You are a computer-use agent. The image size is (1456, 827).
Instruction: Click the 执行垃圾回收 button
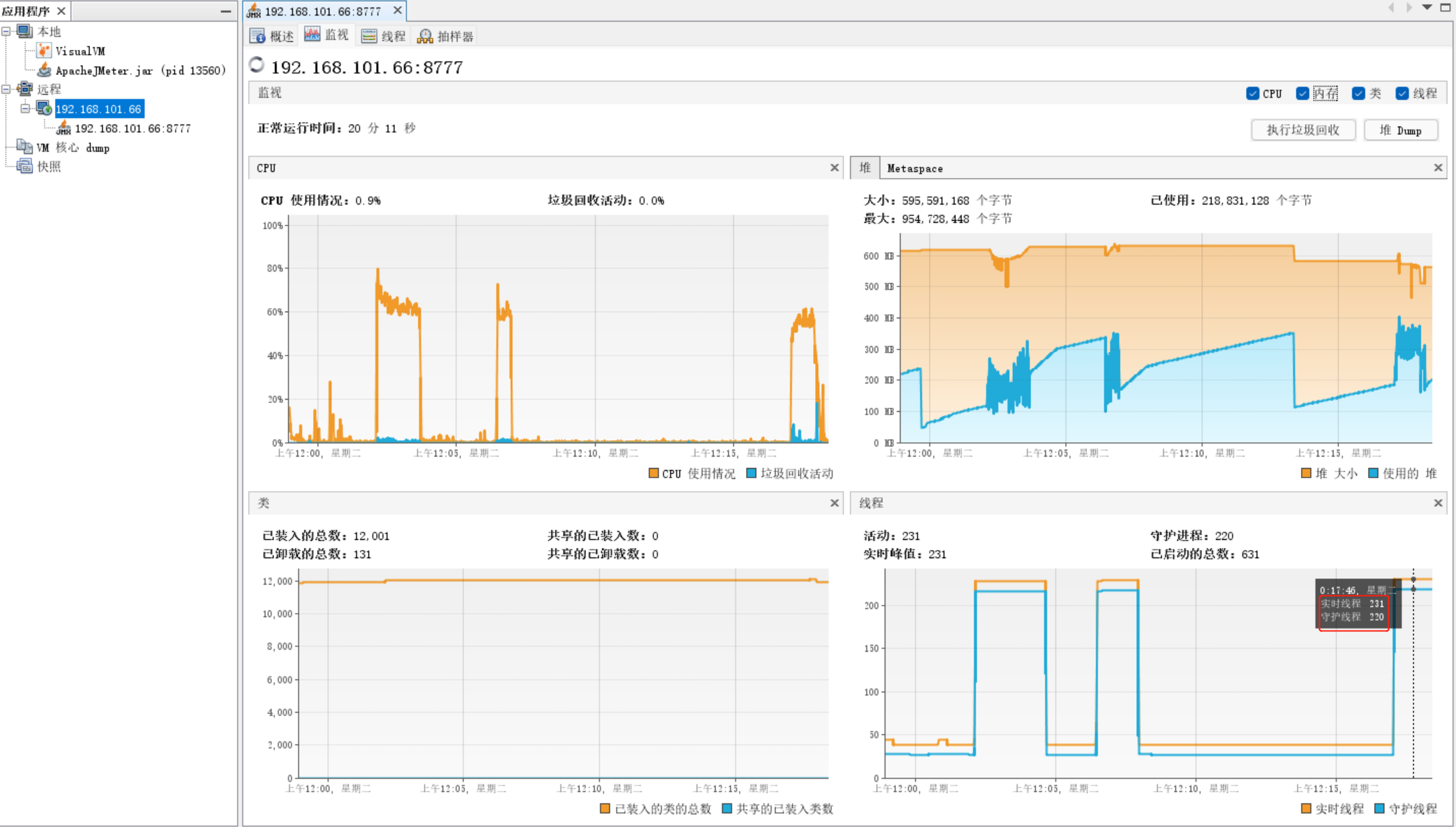pyautogui.click(x=1302, y=130)
